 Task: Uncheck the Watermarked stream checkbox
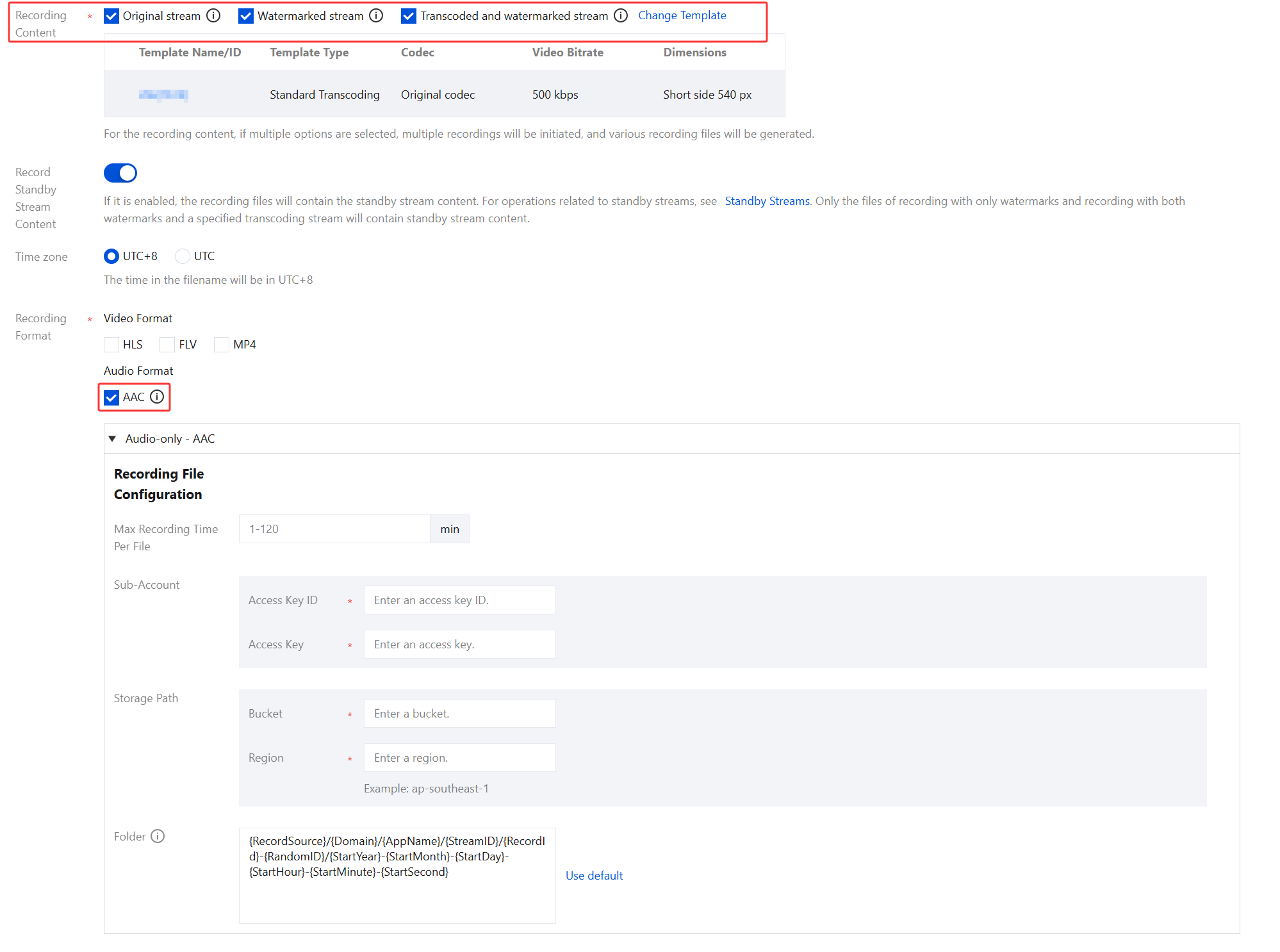[x=246, y=16]
